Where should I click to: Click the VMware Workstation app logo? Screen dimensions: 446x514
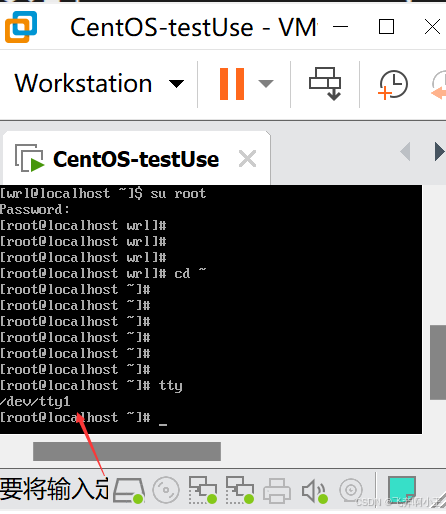(x=21, y=27)
